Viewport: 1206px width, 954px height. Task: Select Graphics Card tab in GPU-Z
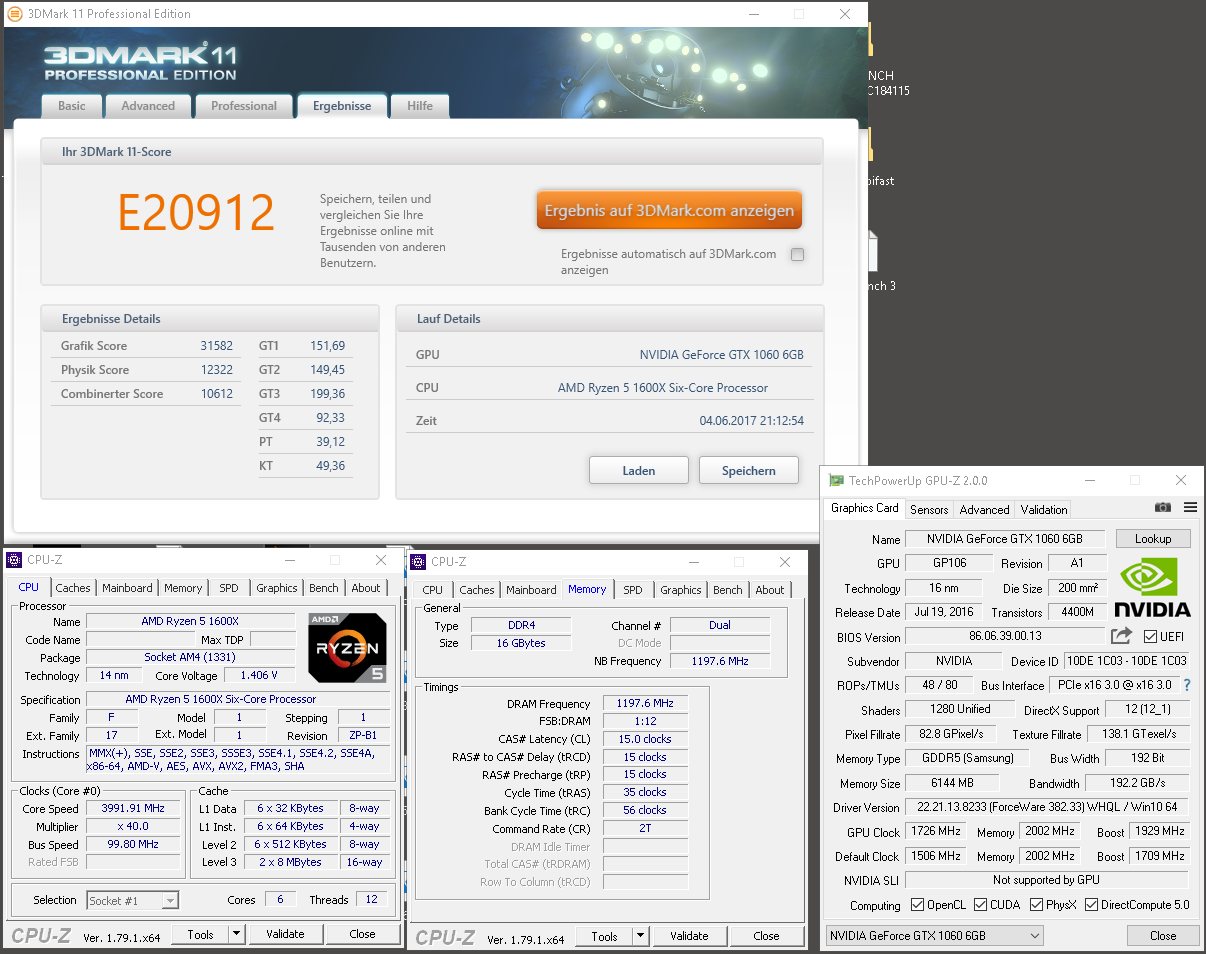point(865,508)
